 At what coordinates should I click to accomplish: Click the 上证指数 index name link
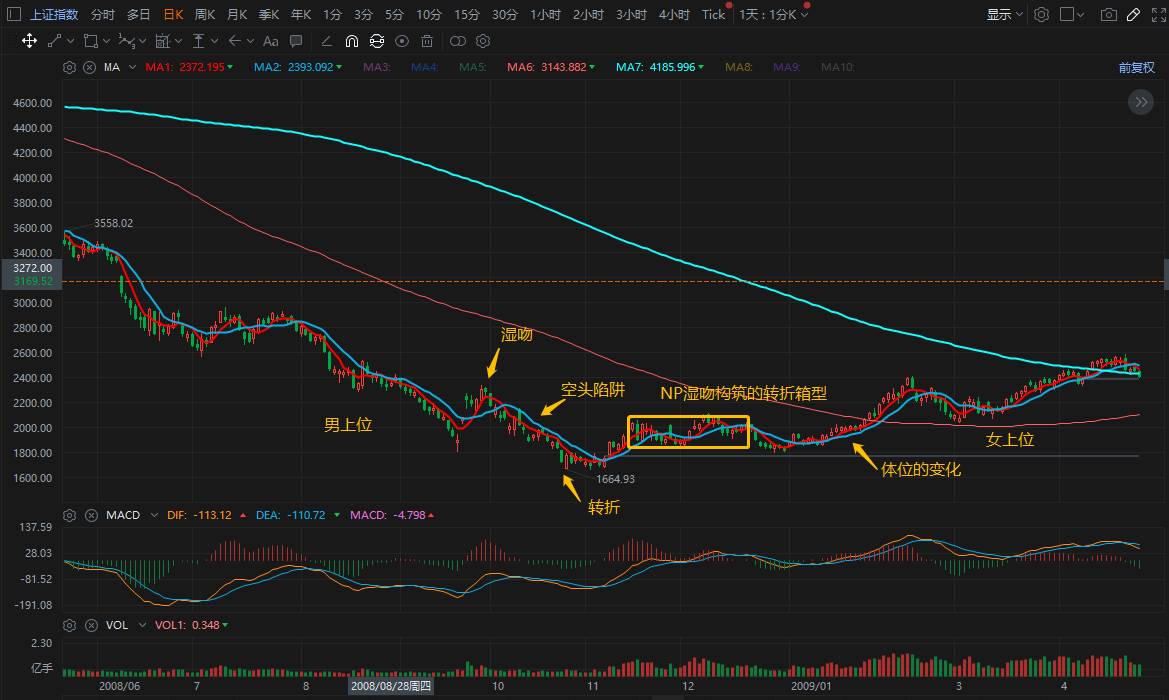pos(54,15)
